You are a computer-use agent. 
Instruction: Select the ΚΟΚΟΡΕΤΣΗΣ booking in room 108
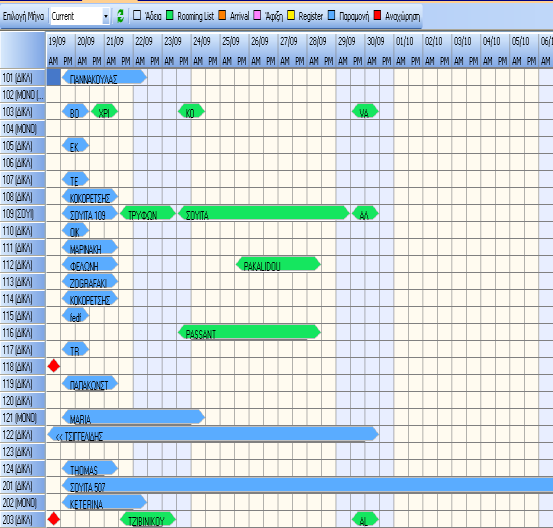(90, 196)
